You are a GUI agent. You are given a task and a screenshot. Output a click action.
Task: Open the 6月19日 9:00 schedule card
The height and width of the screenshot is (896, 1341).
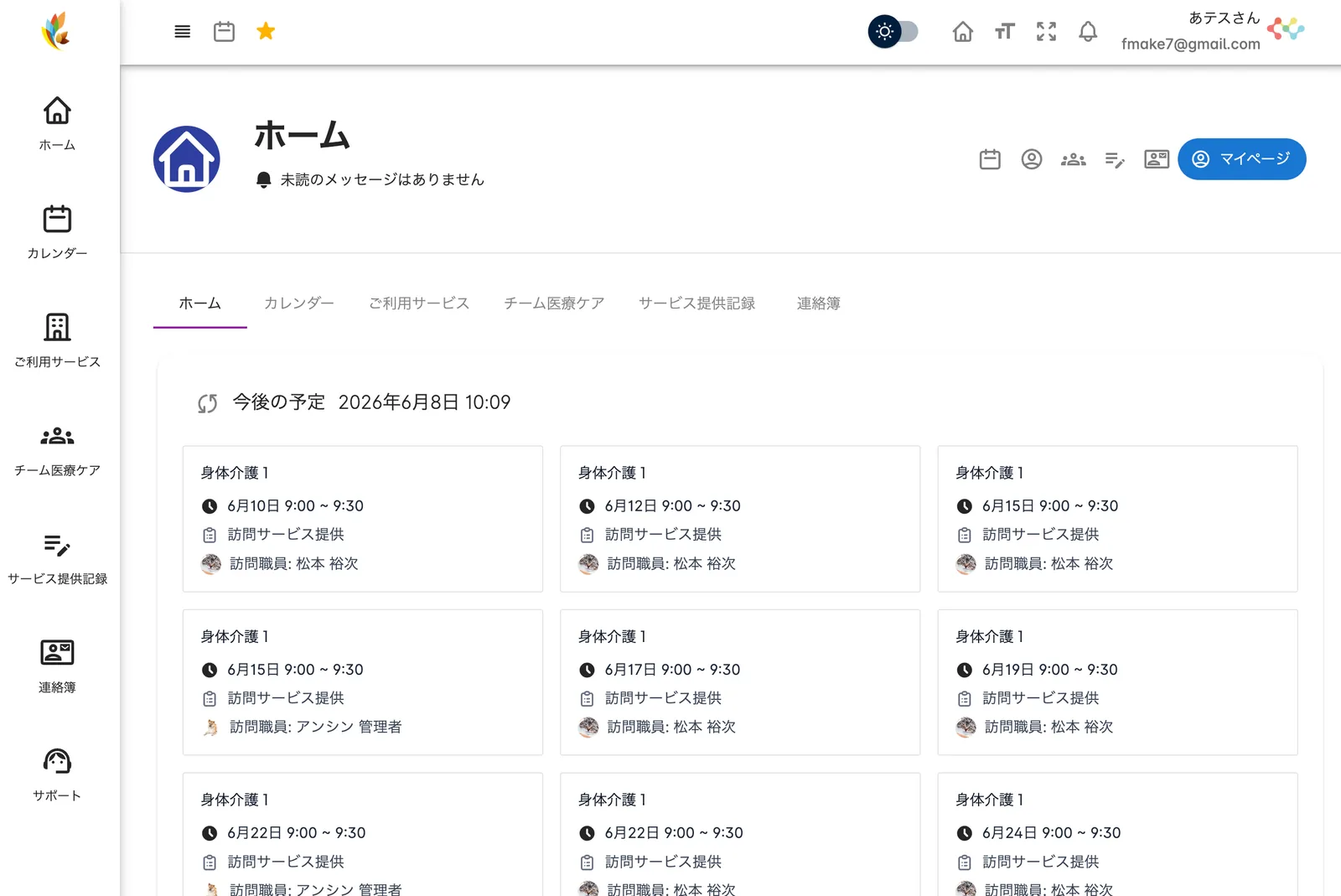pyautogui.click(x=1117, y=682)
